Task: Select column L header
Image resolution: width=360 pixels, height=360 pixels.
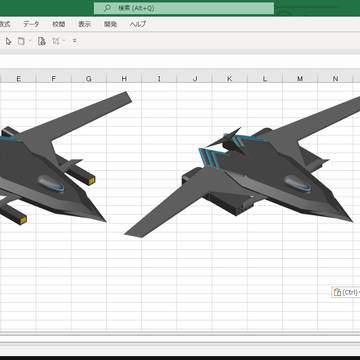Action: point(265,79)
